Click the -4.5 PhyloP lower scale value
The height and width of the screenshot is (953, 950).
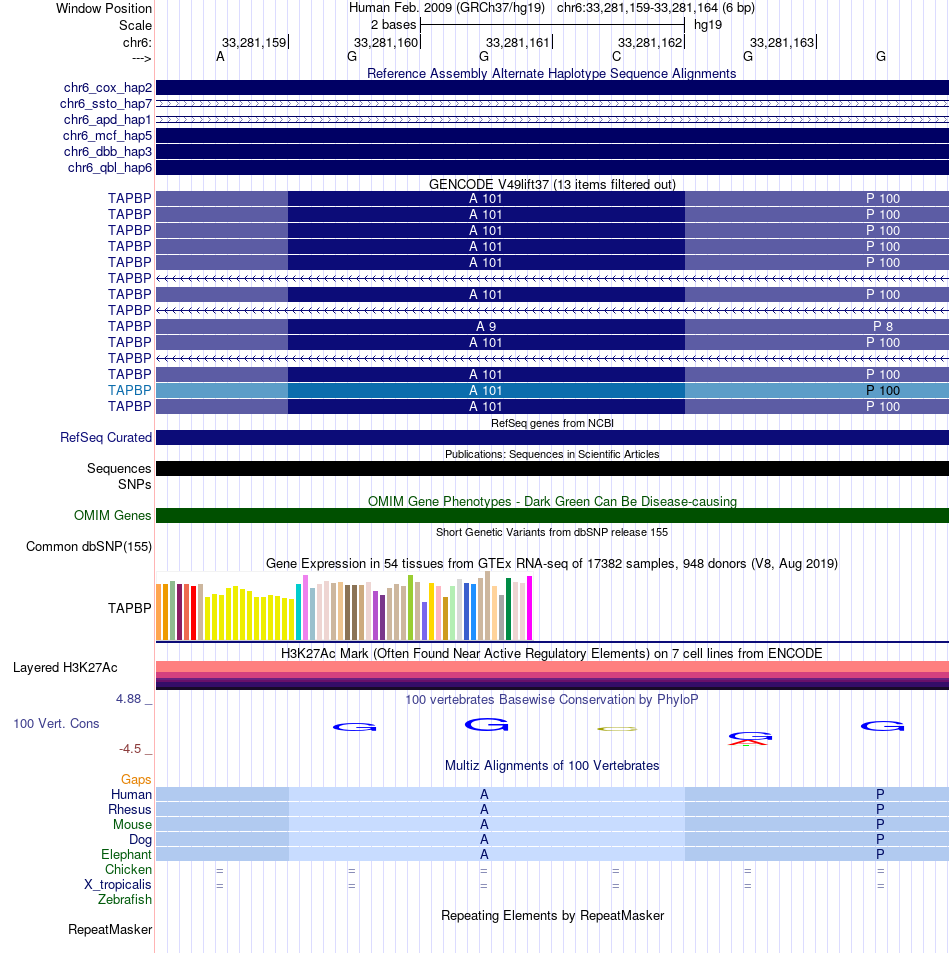click(x=129, y=749)
